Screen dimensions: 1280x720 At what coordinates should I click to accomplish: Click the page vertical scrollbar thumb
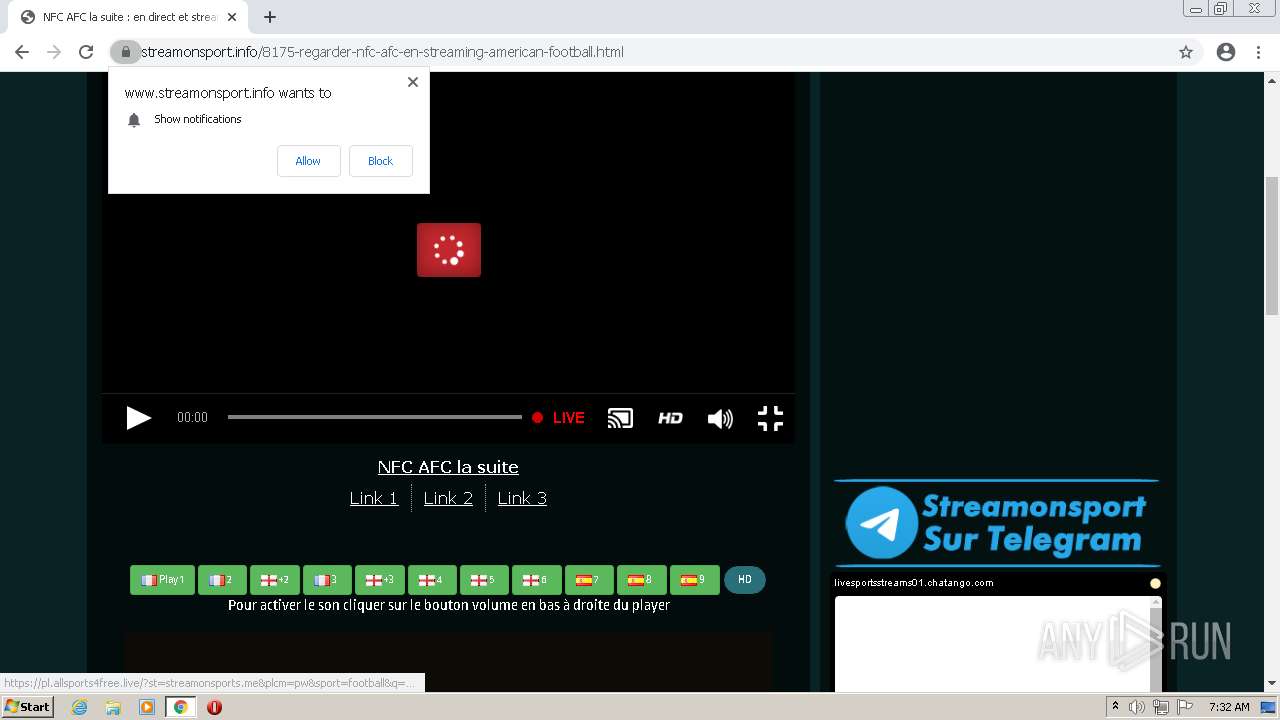[1272, 245]
